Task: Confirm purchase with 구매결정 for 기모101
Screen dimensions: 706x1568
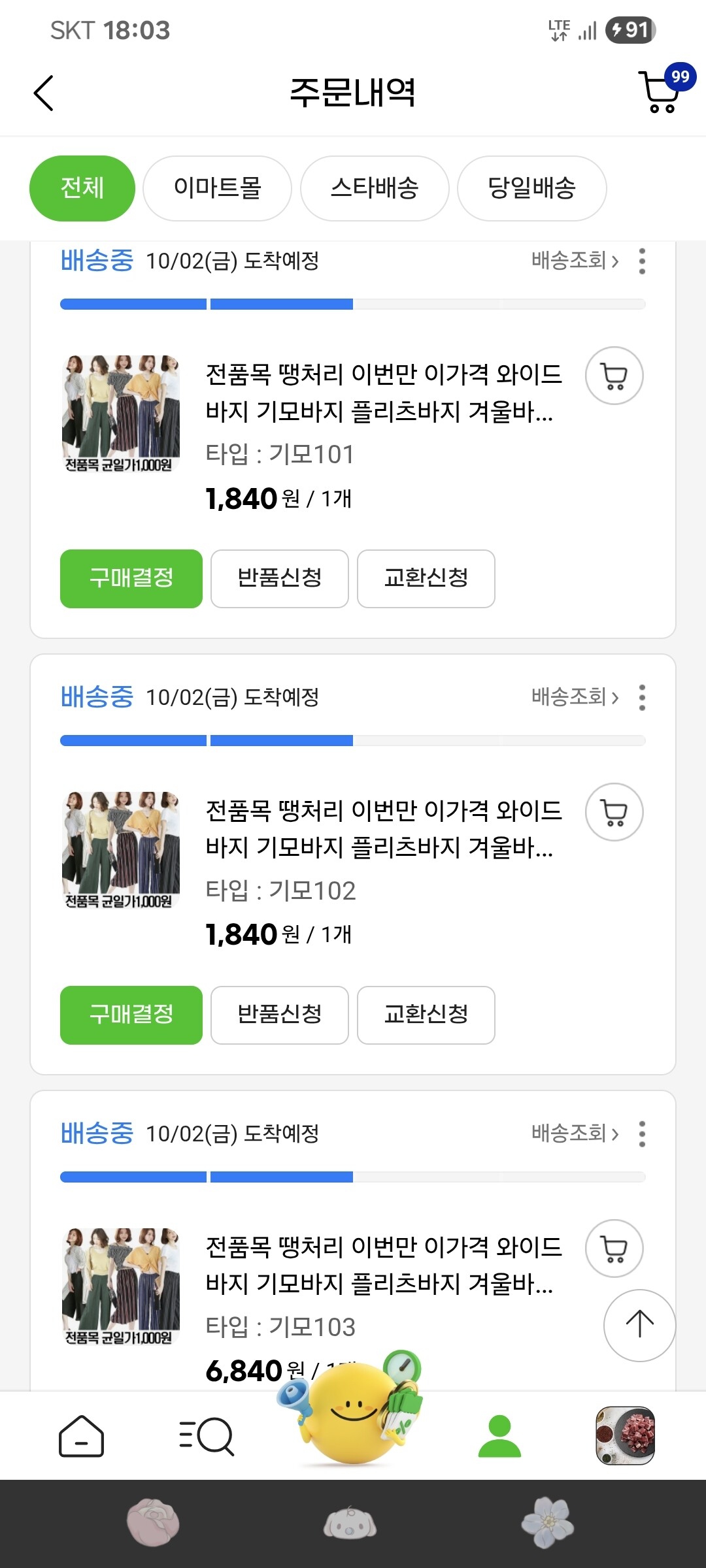Action: pyautogui.click(x=131, y=579)
